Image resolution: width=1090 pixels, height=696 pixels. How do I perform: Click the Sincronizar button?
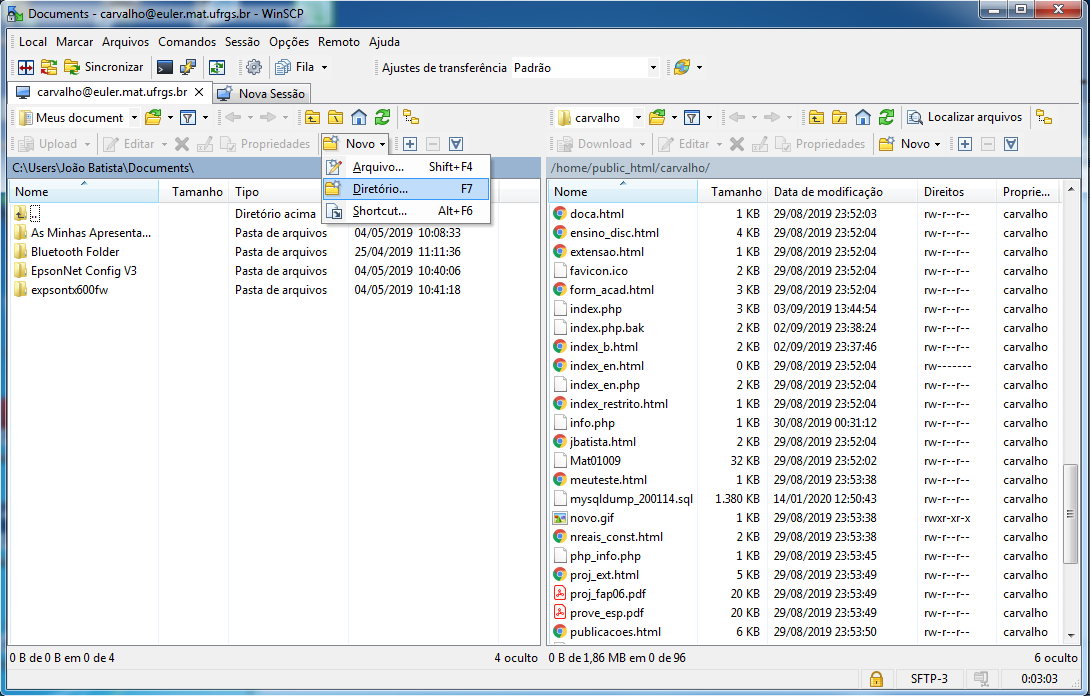[104, 67]
